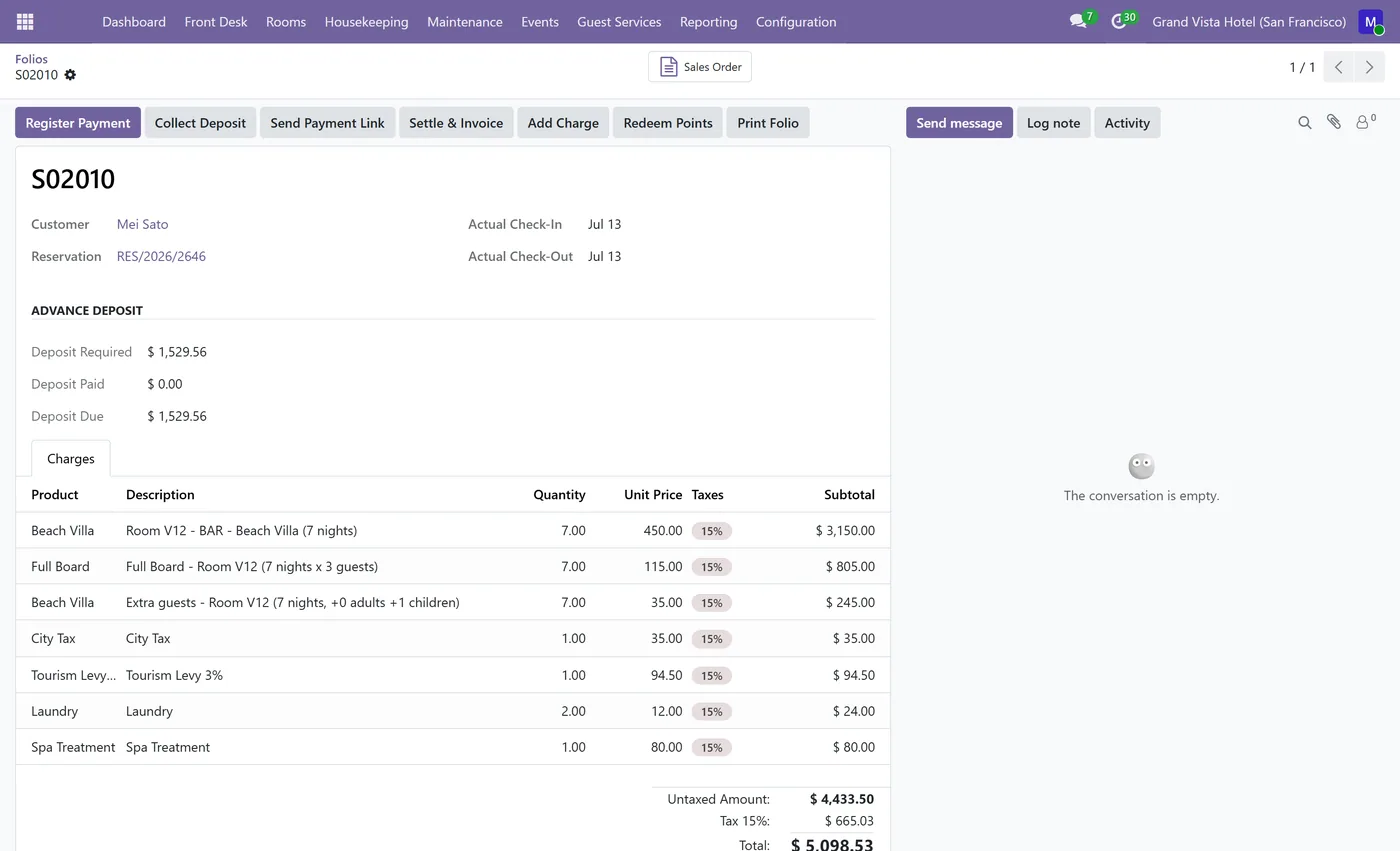Open the Maintenance menu
This screenshot has width=1400, height=851.
pos(465,21)
